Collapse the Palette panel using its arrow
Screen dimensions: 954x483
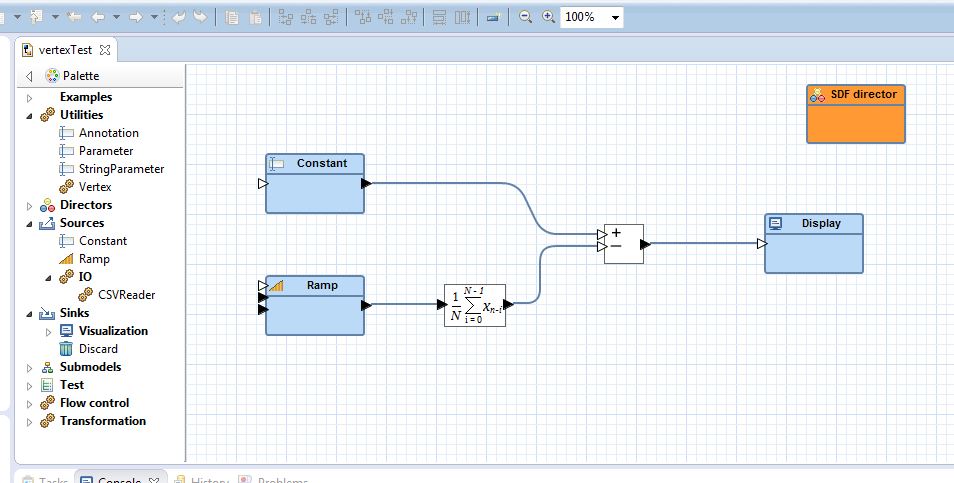[29, 76]
